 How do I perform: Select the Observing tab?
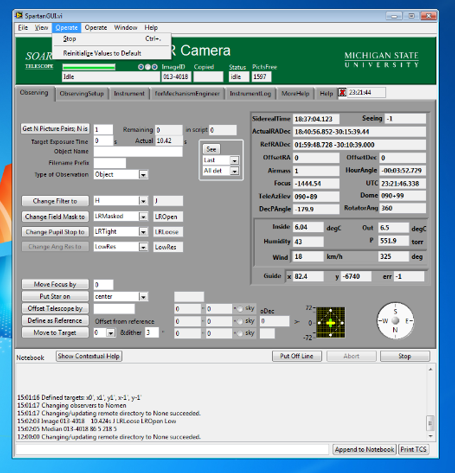34,93
